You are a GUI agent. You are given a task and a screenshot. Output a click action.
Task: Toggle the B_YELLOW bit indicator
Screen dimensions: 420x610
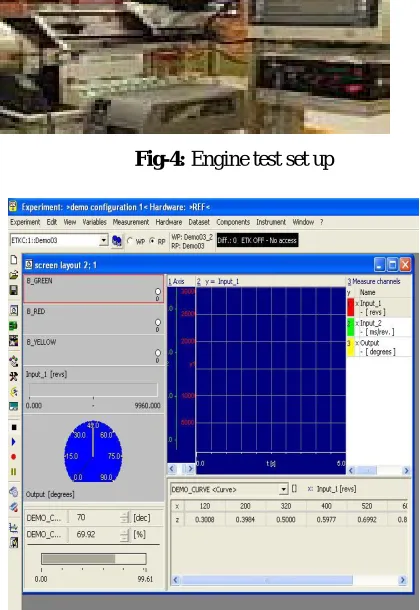pyautogui.click(x=158, y=353)
